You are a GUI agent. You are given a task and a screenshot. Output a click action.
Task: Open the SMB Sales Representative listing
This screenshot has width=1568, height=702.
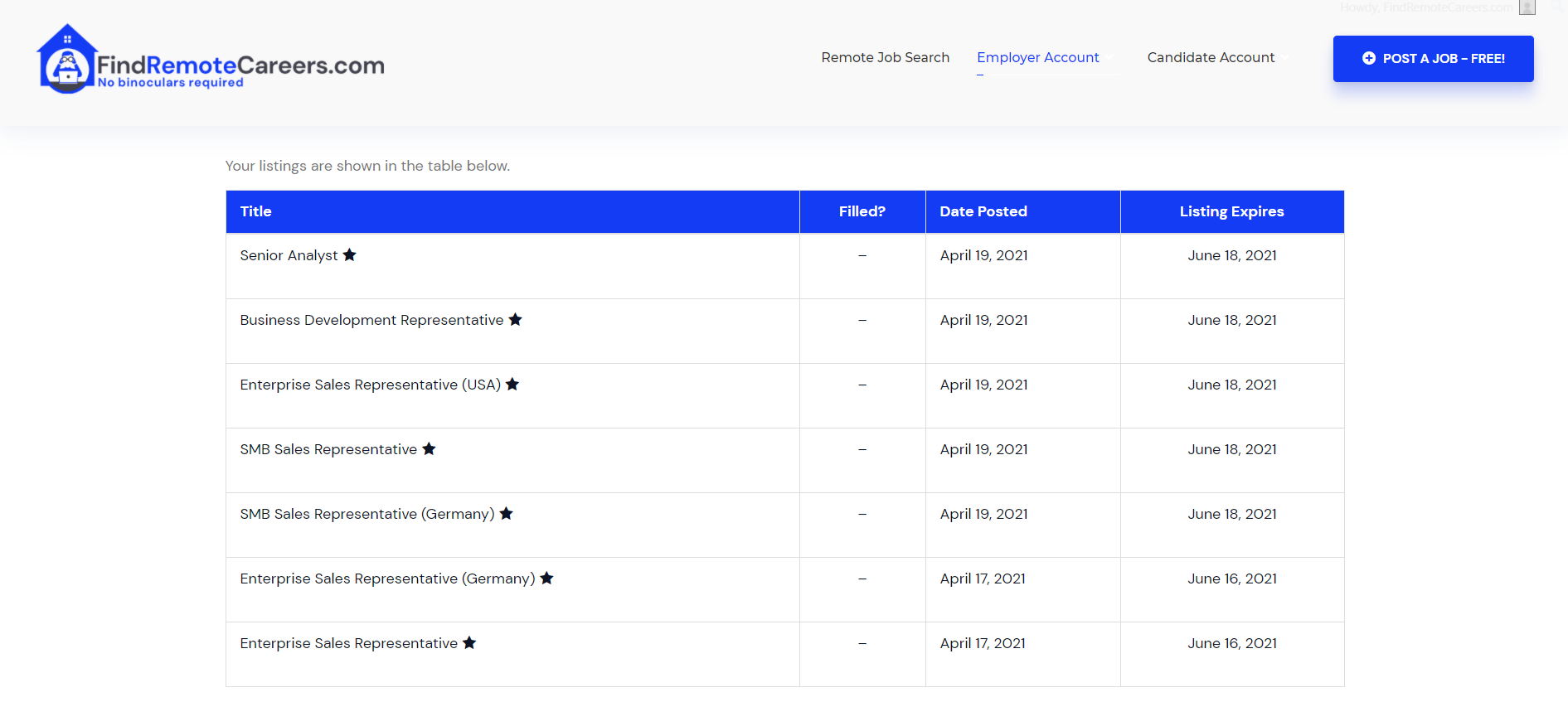pos(328,449)
